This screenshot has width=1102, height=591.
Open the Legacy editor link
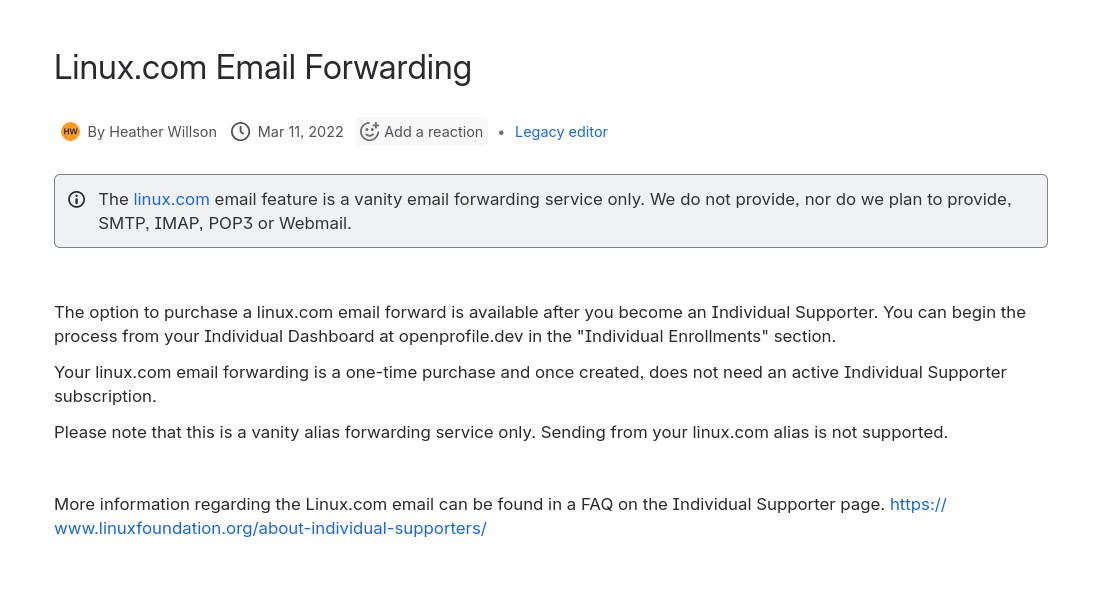coord(561,132)
